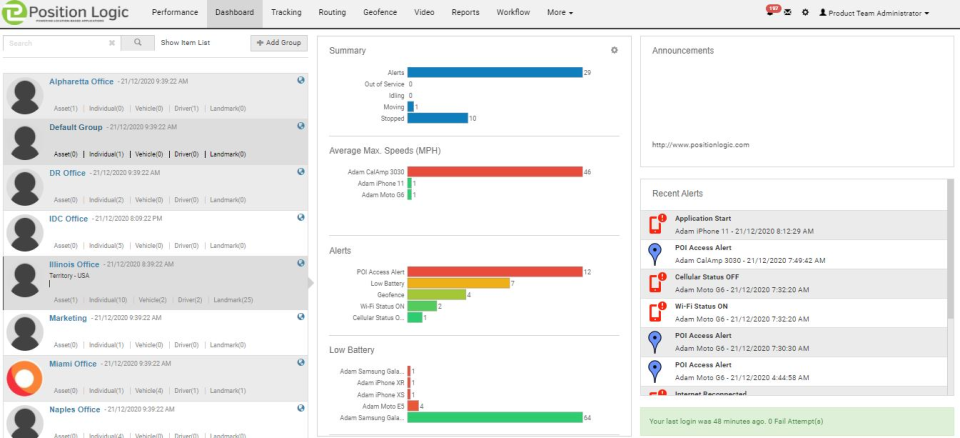
Task: Open the mail envelope icon in header
Action: coord(788,12)
